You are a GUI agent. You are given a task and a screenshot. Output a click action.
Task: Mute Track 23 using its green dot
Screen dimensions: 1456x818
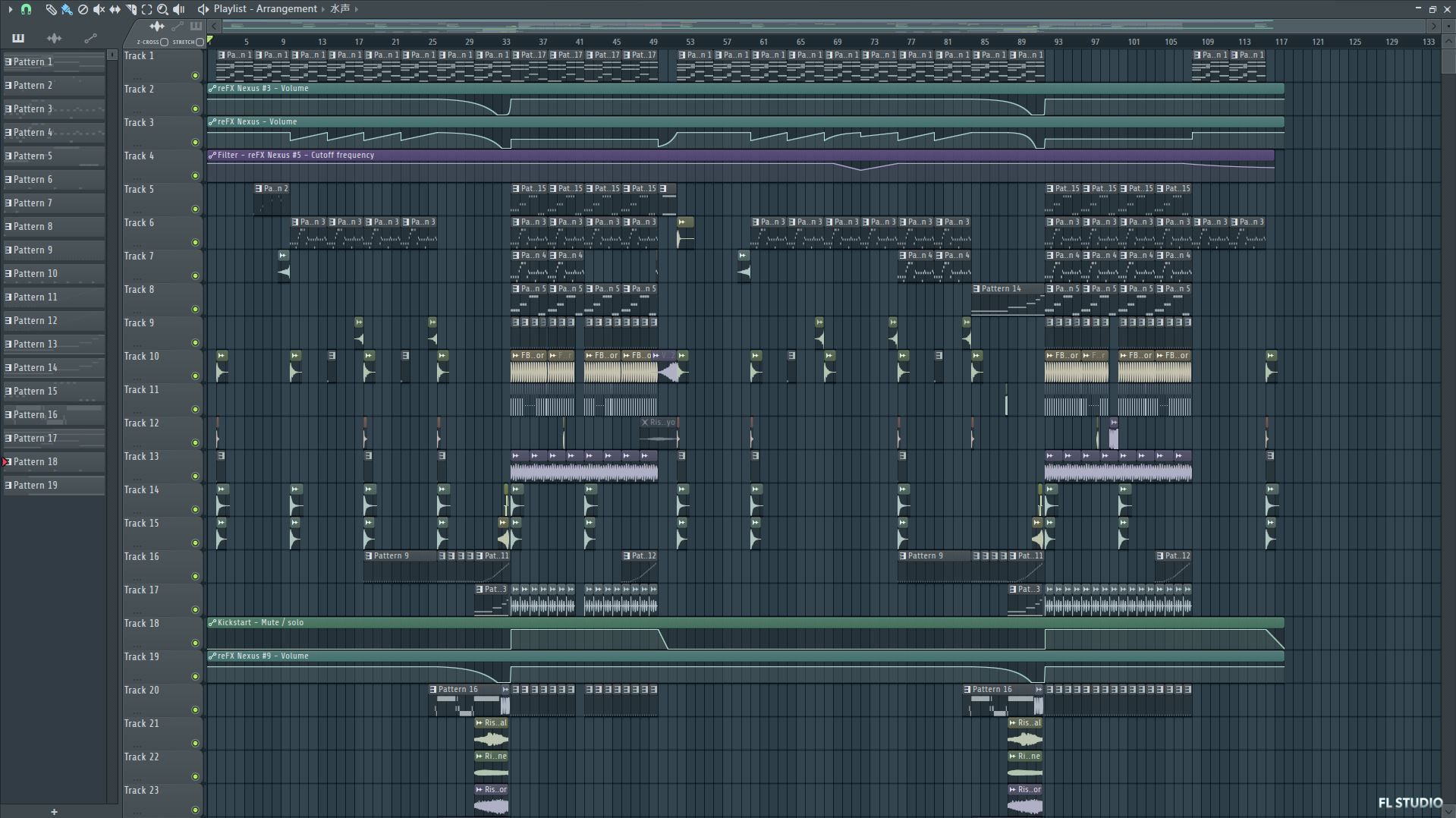tap(195, 810)
